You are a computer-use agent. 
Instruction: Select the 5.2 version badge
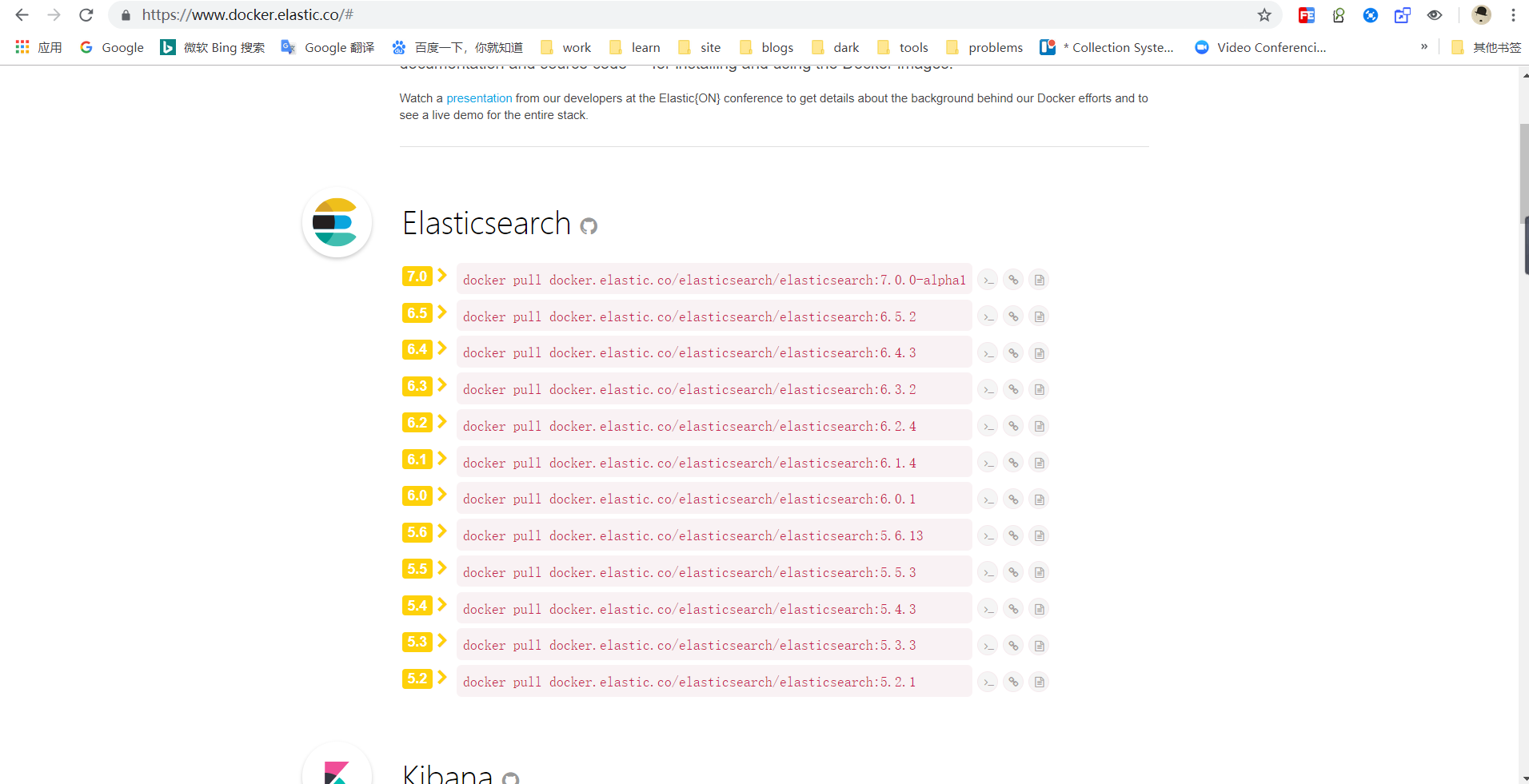tap(417, 679)
